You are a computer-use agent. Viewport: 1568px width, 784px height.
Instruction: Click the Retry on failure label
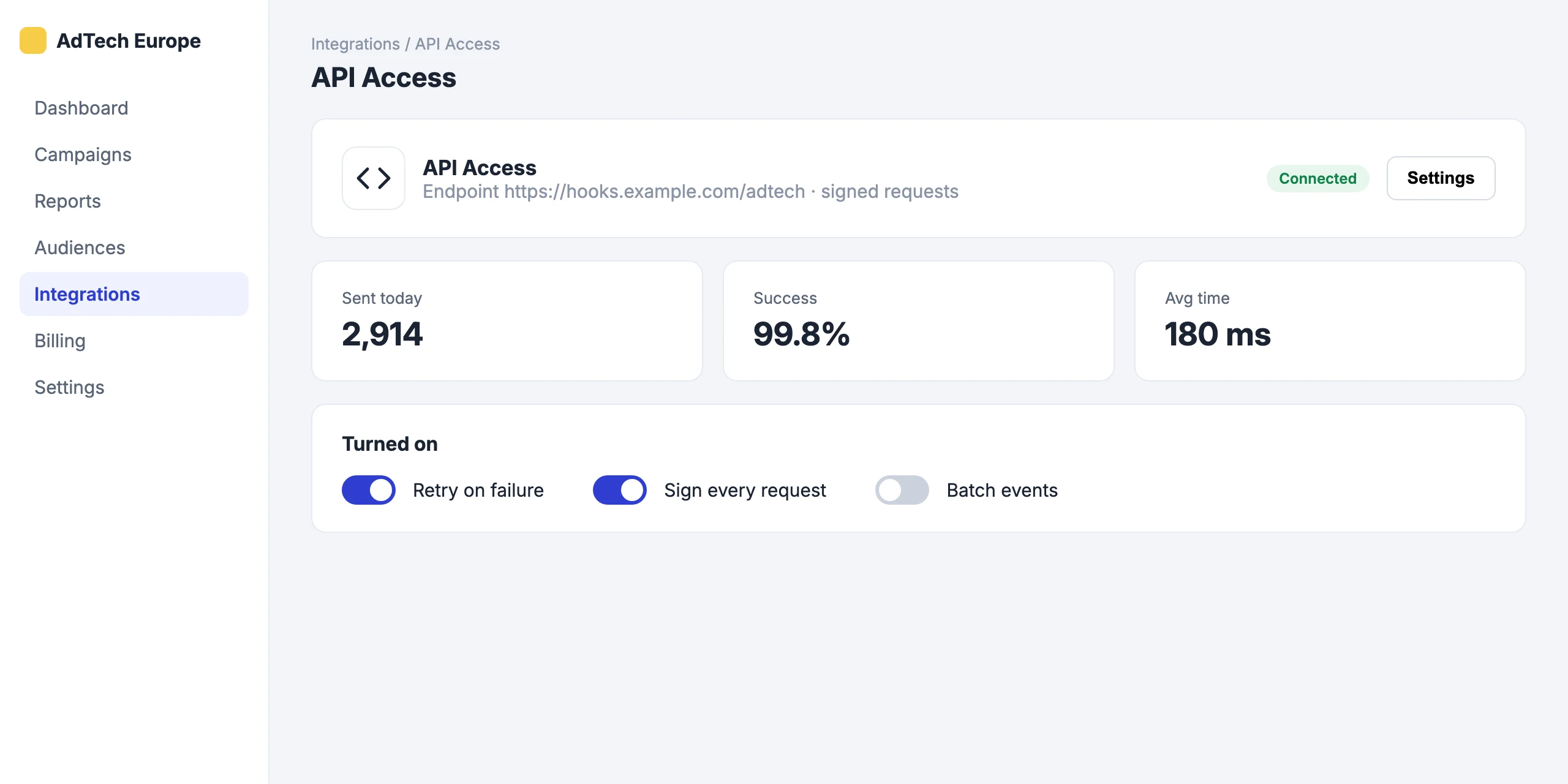[x=478, y=491]
